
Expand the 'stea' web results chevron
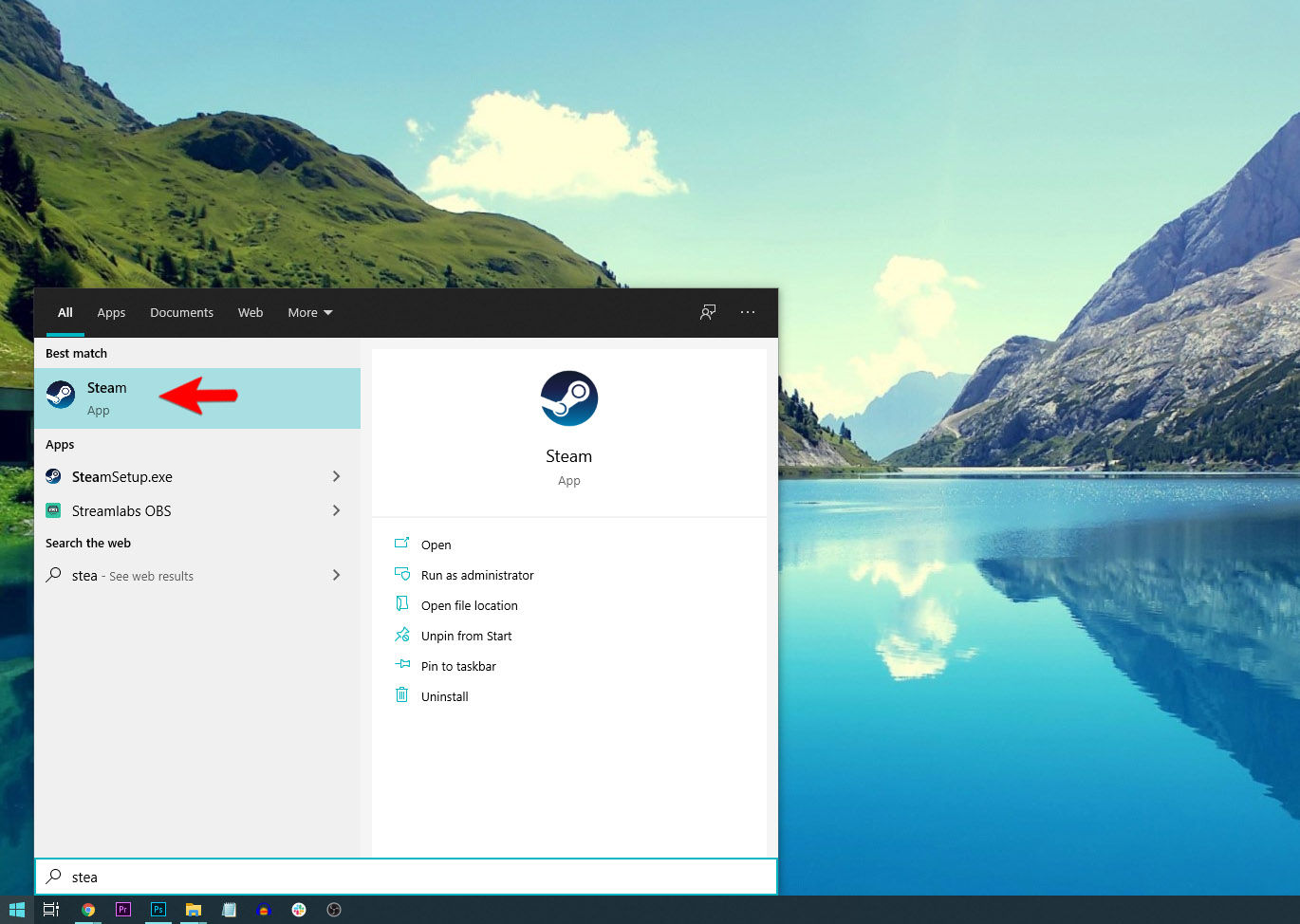(x=337, y=575)
